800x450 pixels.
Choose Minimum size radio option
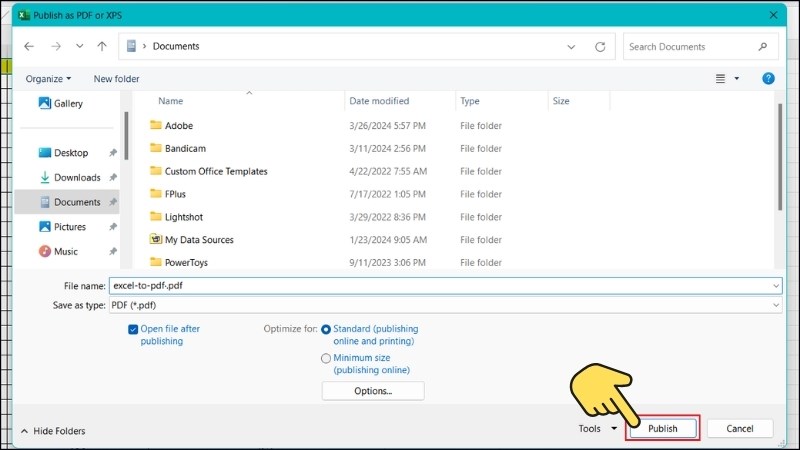pyautogui.click(x=326, y=358)
